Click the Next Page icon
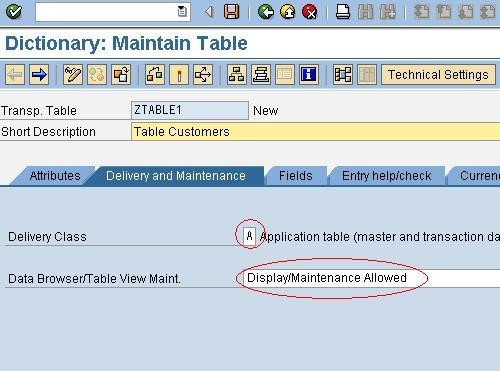The height and width of the screenshot is (371, 500). click(x=466, y=12)
